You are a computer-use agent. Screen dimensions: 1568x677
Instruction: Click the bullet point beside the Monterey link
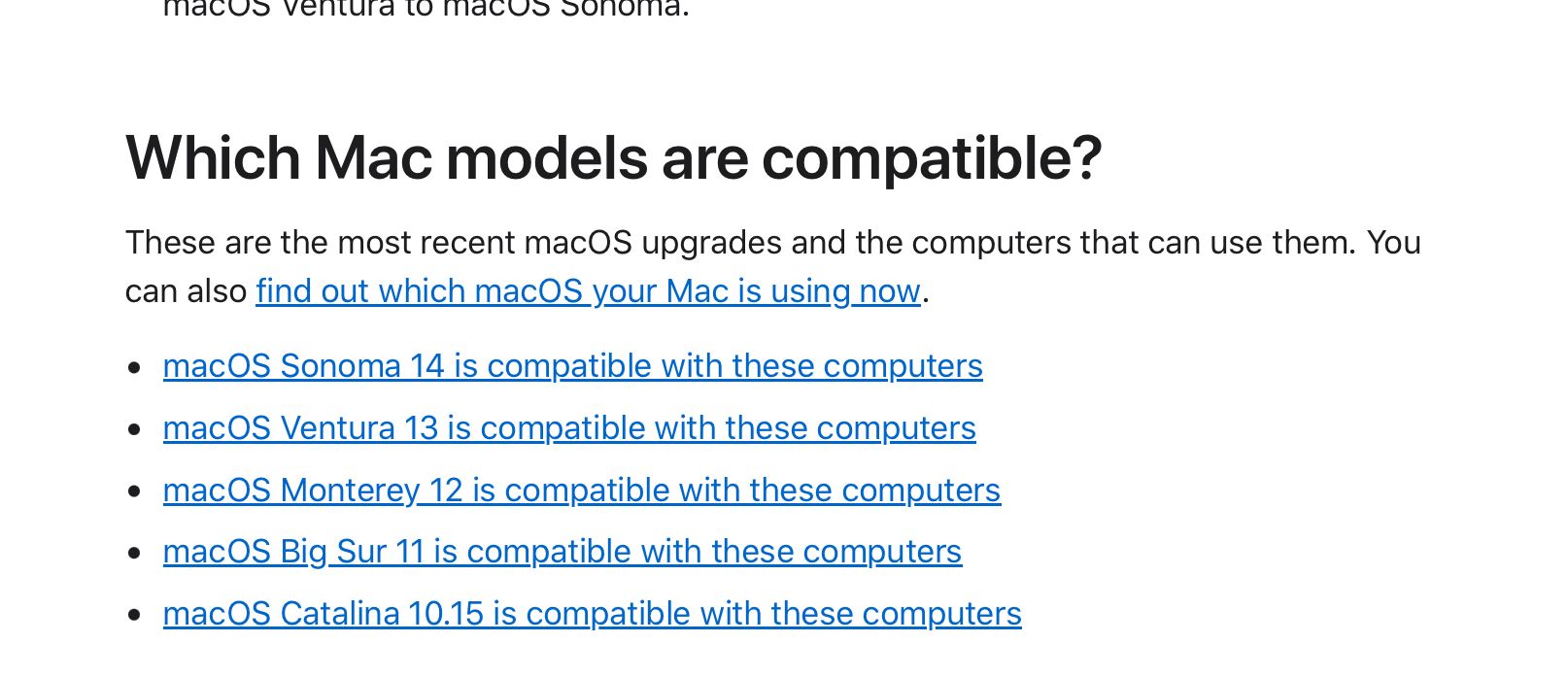point(135,491)
